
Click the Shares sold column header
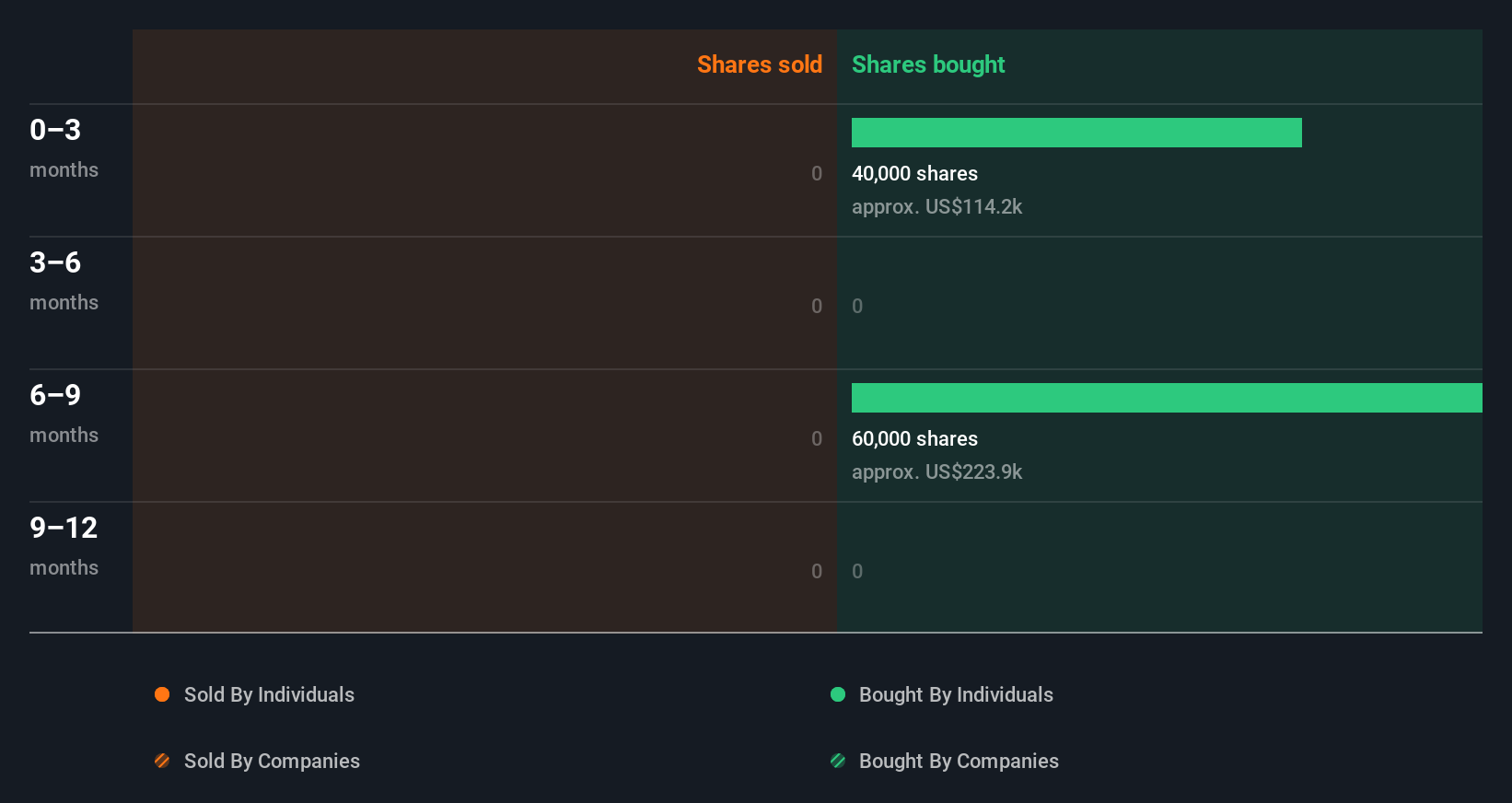[760, 64]
